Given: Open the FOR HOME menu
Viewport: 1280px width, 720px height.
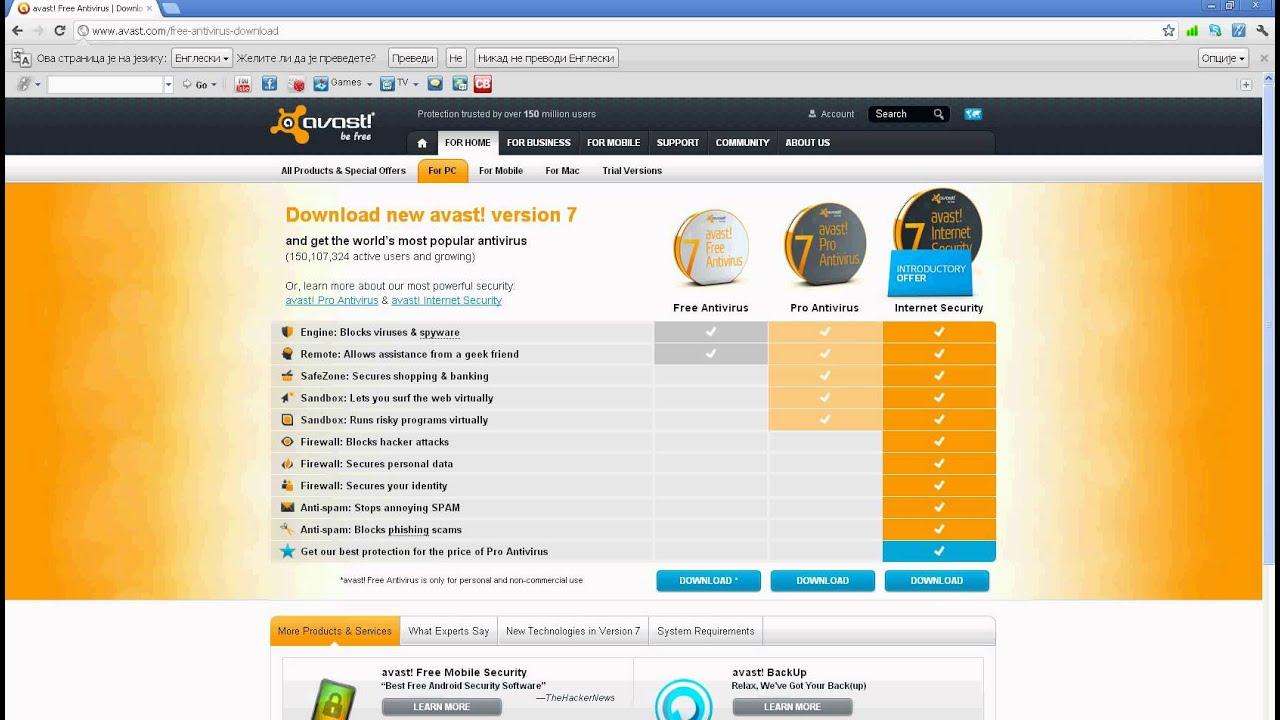Looking at the screenshot, I should point(467,143).
